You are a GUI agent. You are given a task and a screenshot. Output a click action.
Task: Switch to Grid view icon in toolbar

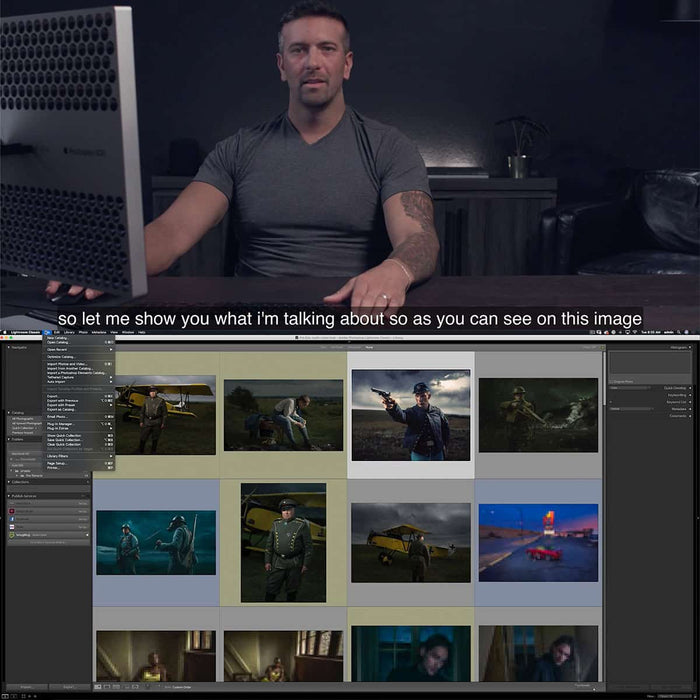[98, 687]
